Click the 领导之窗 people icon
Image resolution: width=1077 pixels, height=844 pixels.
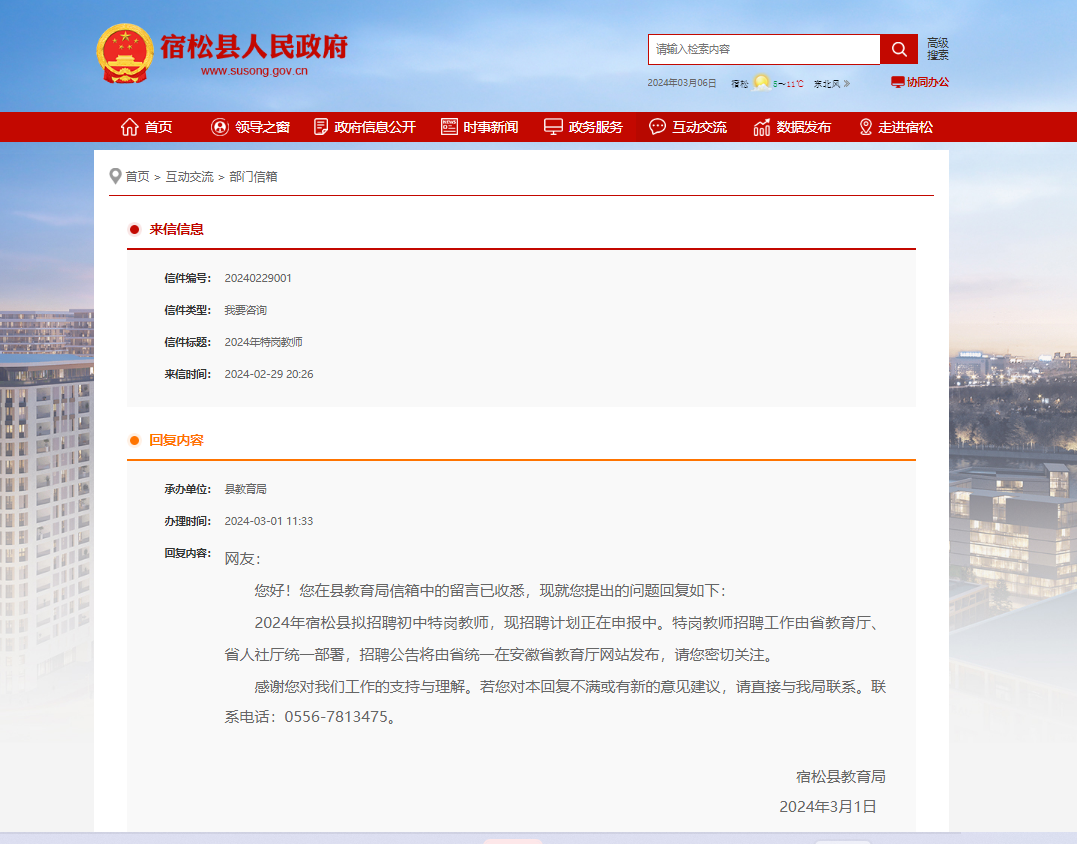(x=220, y=127)
